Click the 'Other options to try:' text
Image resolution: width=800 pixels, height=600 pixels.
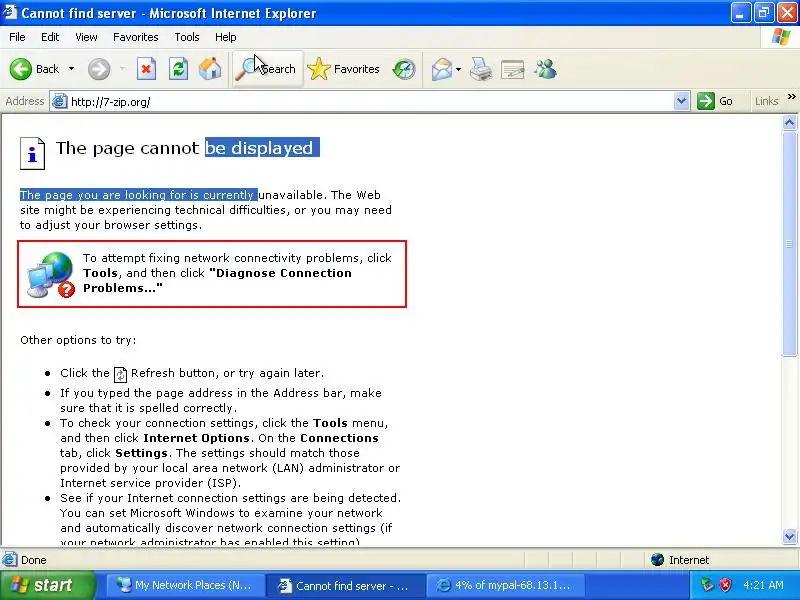(78, 340)
